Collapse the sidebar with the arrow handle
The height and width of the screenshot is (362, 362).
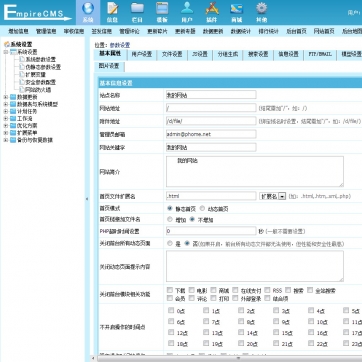coord(87,199)
